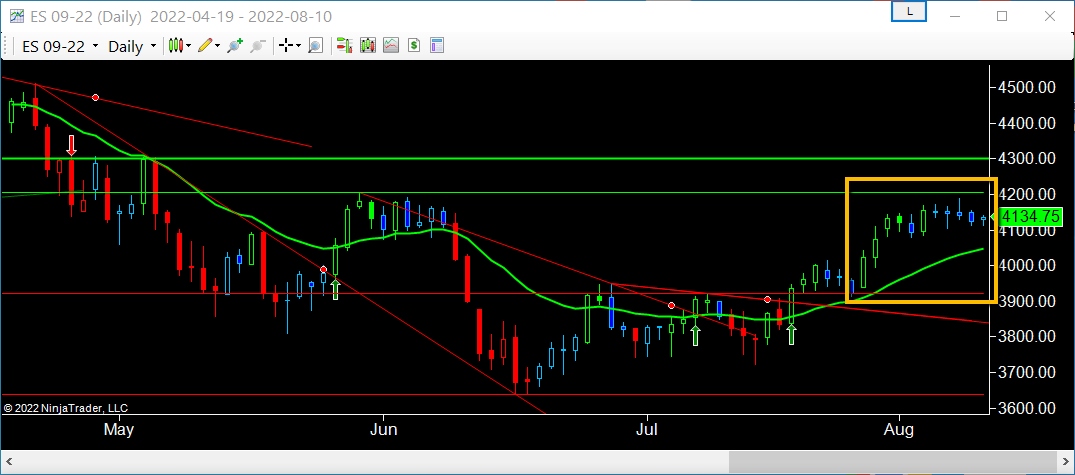Image resolution: width=1075 pixels, height=475 pixels.
Task: Click the Aug label on time axis
Action: point(898,430)
